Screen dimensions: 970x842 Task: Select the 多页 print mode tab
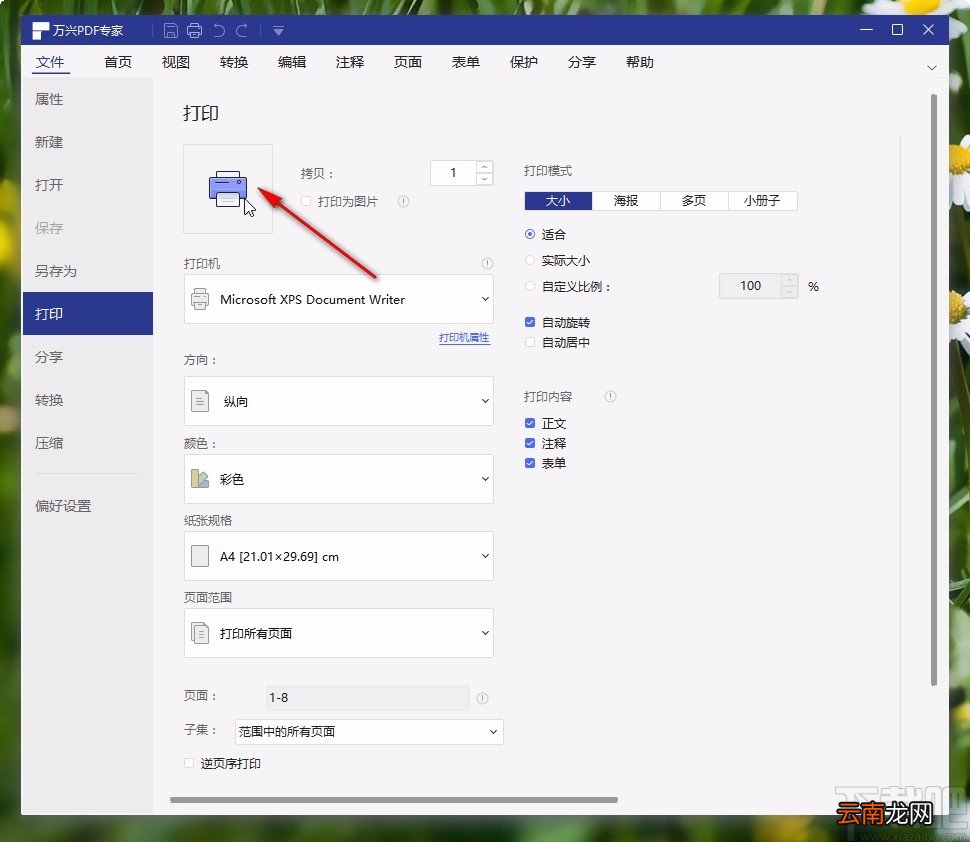click(694, 200)
